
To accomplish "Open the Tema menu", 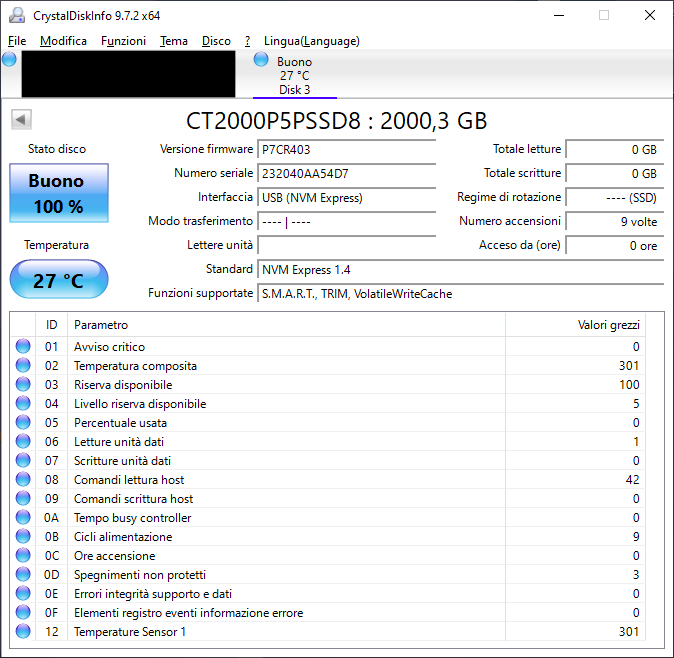I will 174,41.
